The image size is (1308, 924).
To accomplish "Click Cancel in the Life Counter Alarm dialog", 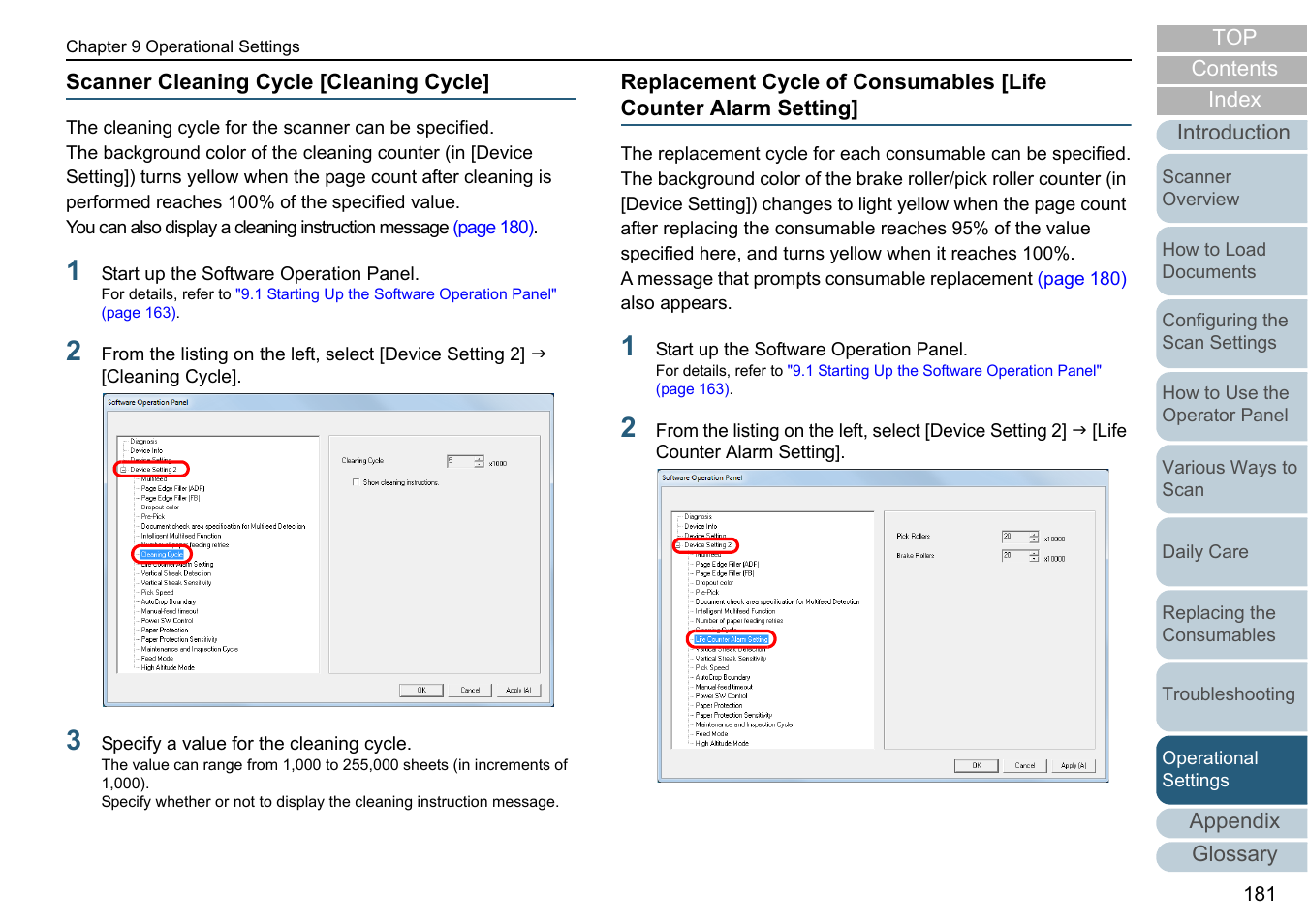I will (x=1025, y=766).
